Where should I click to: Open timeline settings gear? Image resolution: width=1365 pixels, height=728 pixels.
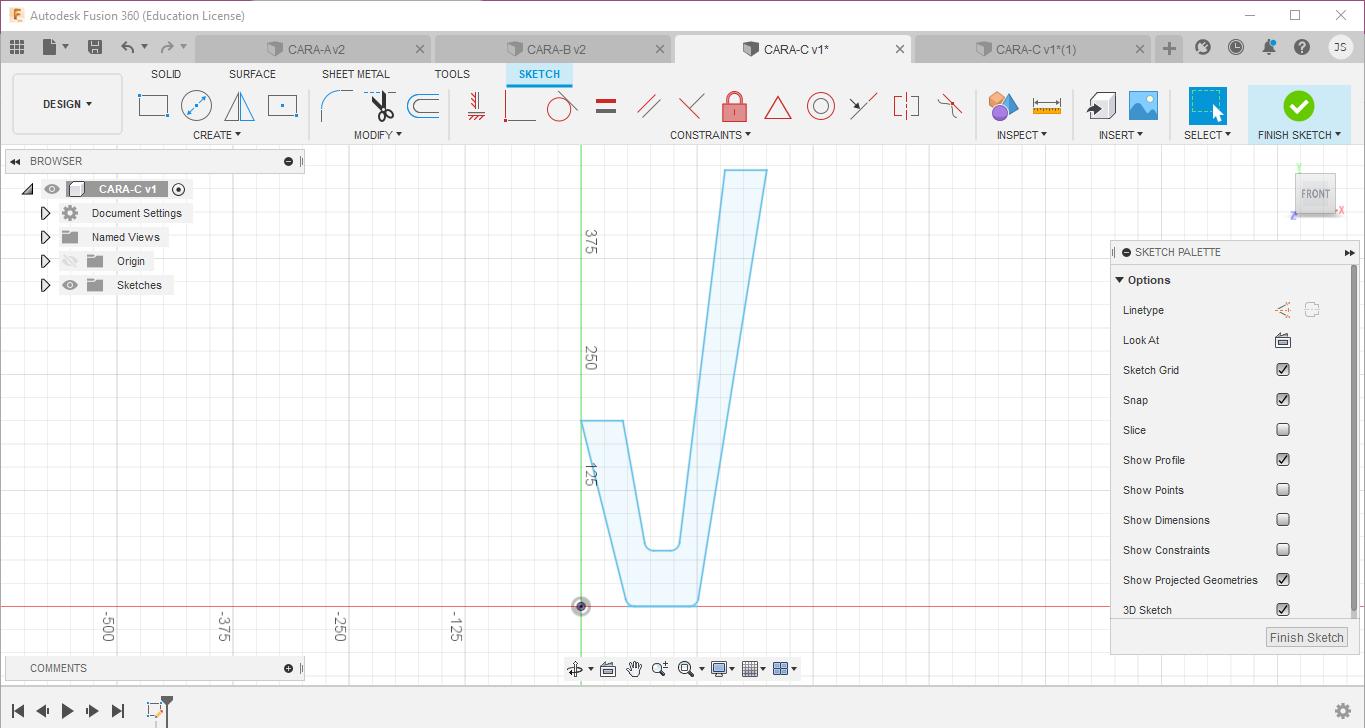pos(1343,711)
